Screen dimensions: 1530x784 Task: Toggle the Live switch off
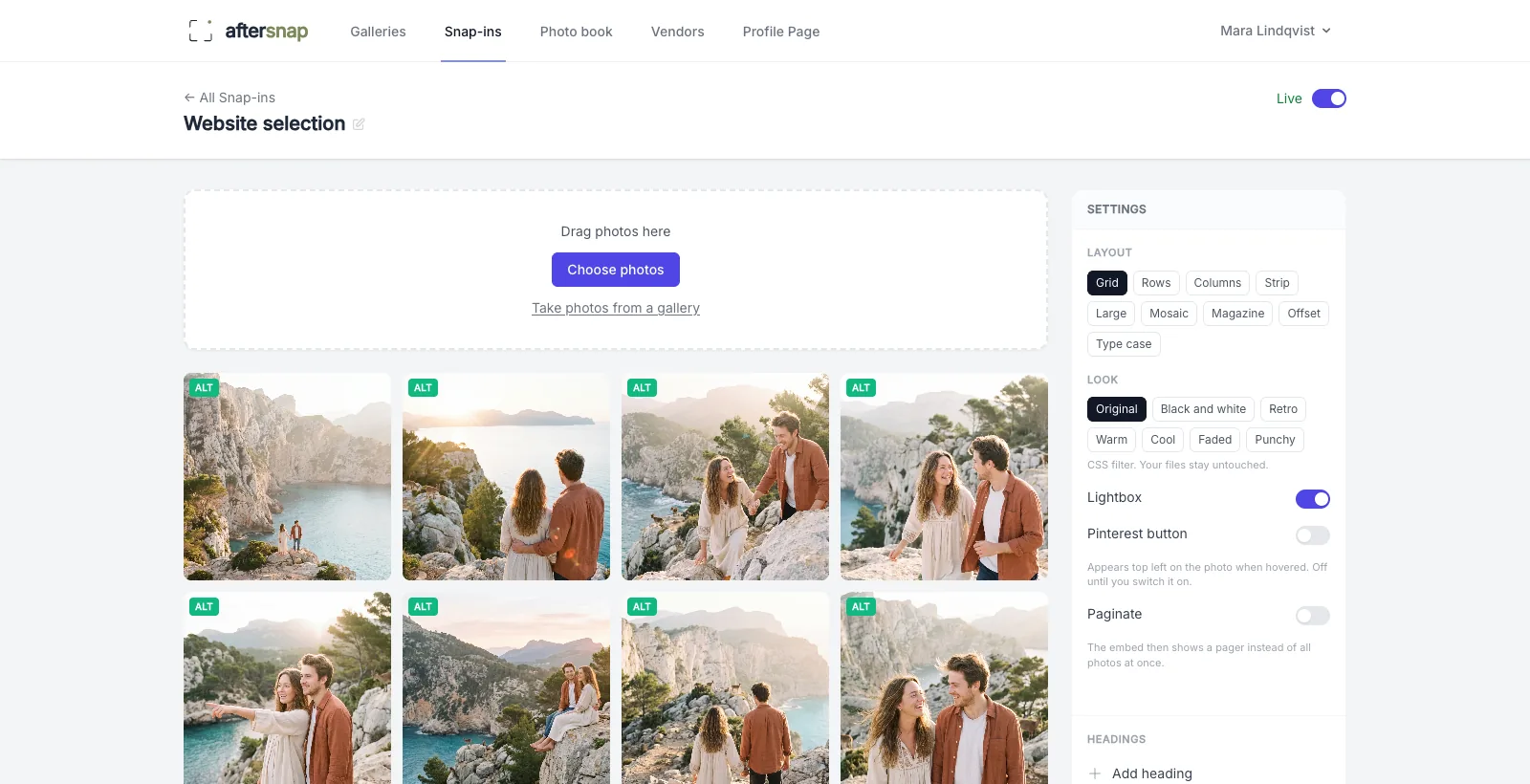[x=1328, y=98]
